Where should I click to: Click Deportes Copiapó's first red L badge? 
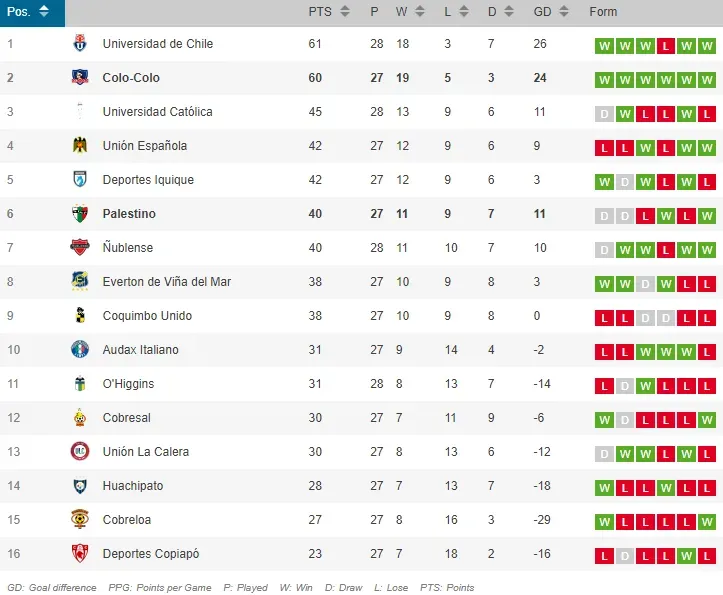603,555
